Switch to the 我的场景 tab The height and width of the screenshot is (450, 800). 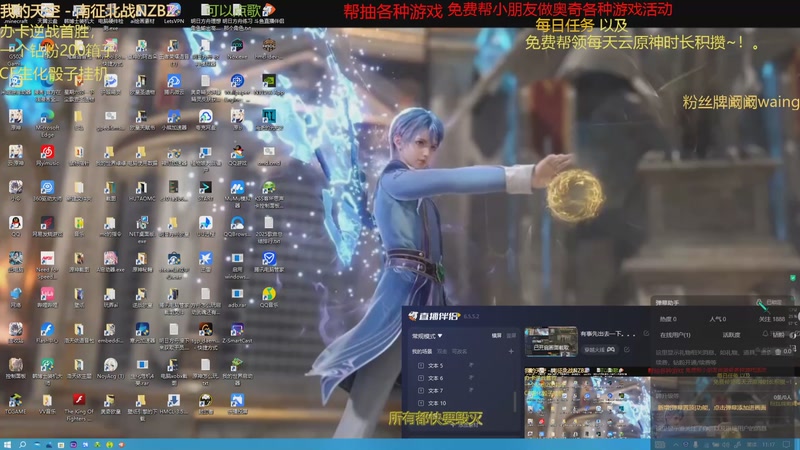[x=422, y=352]
